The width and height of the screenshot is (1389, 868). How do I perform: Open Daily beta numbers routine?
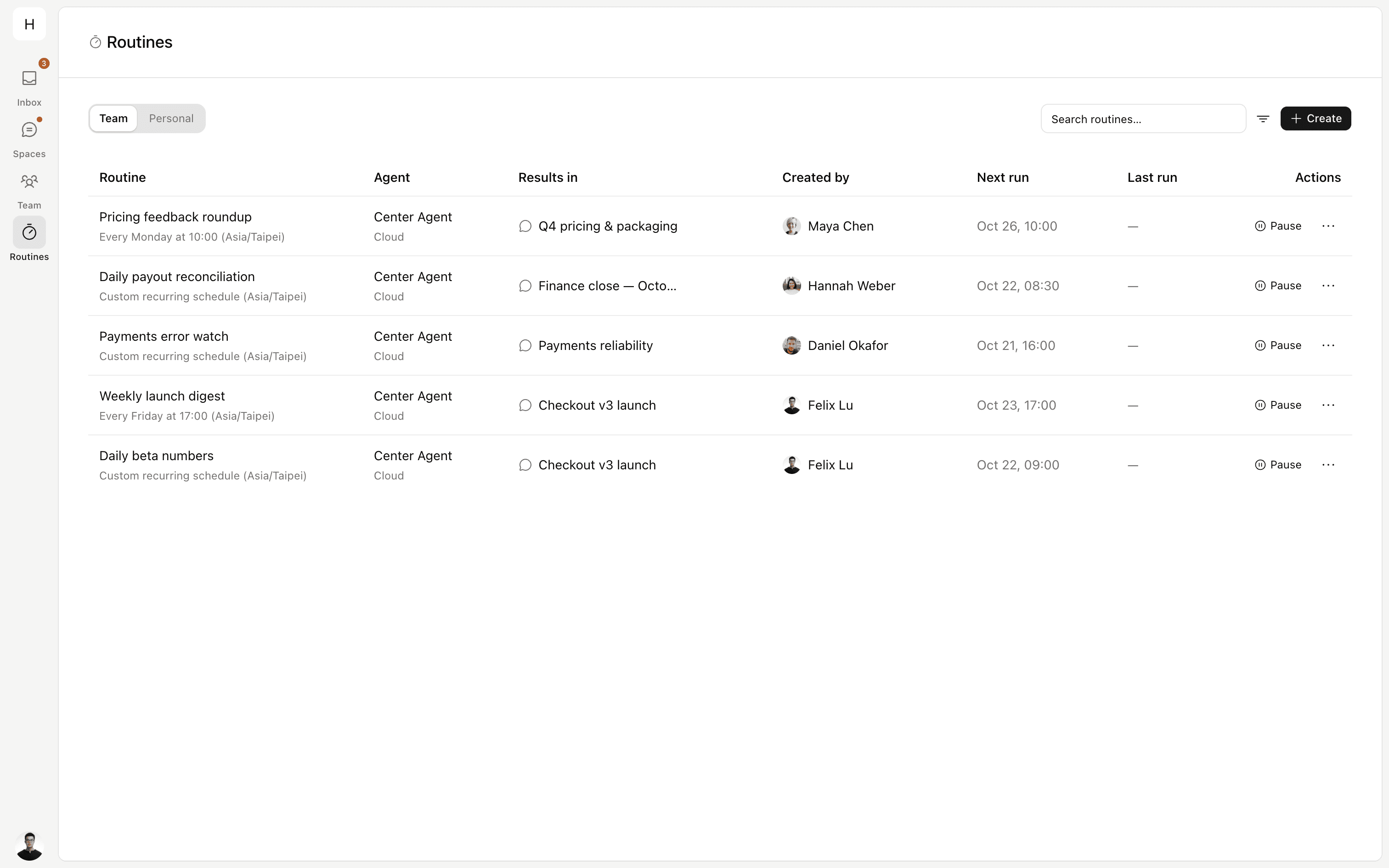[x=156, y=456]
